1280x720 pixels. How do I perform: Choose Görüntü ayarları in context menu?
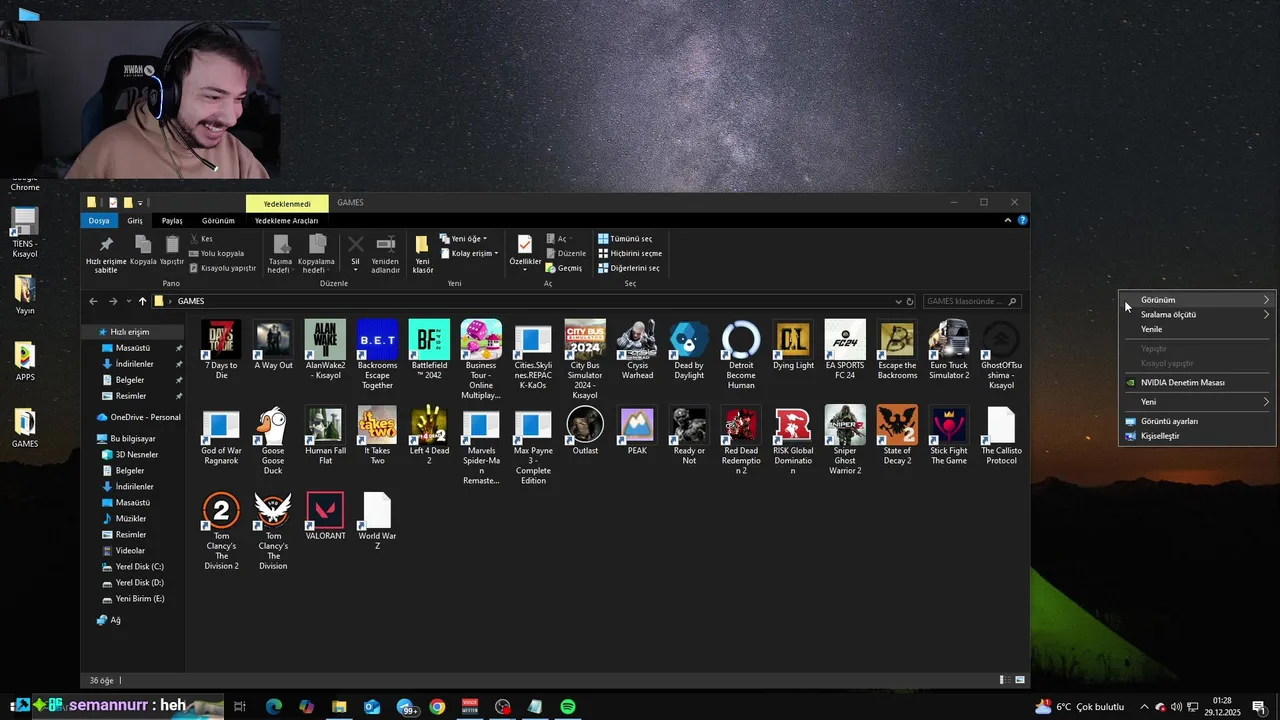tap(1197, 421)
